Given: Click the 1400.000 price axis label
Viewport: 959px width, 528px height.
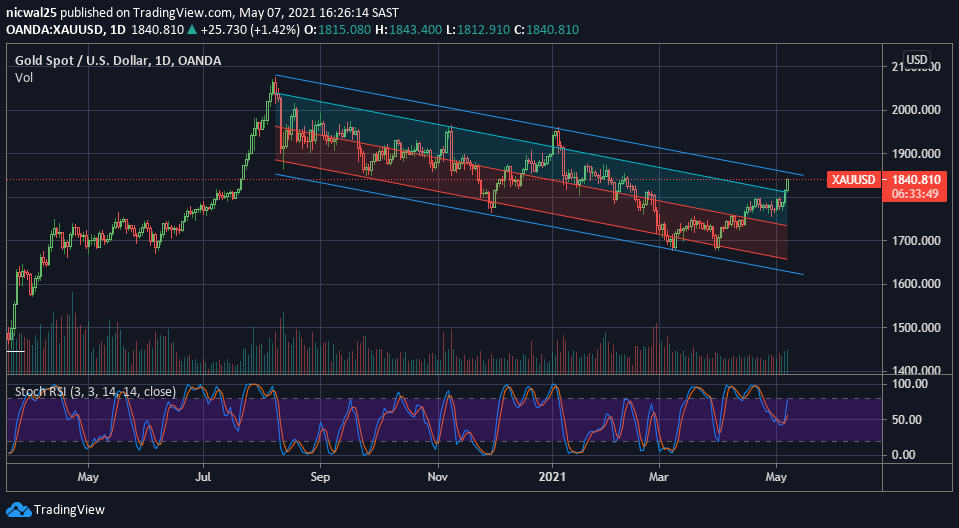Looking at the screenshot, I should pos(916,370).
